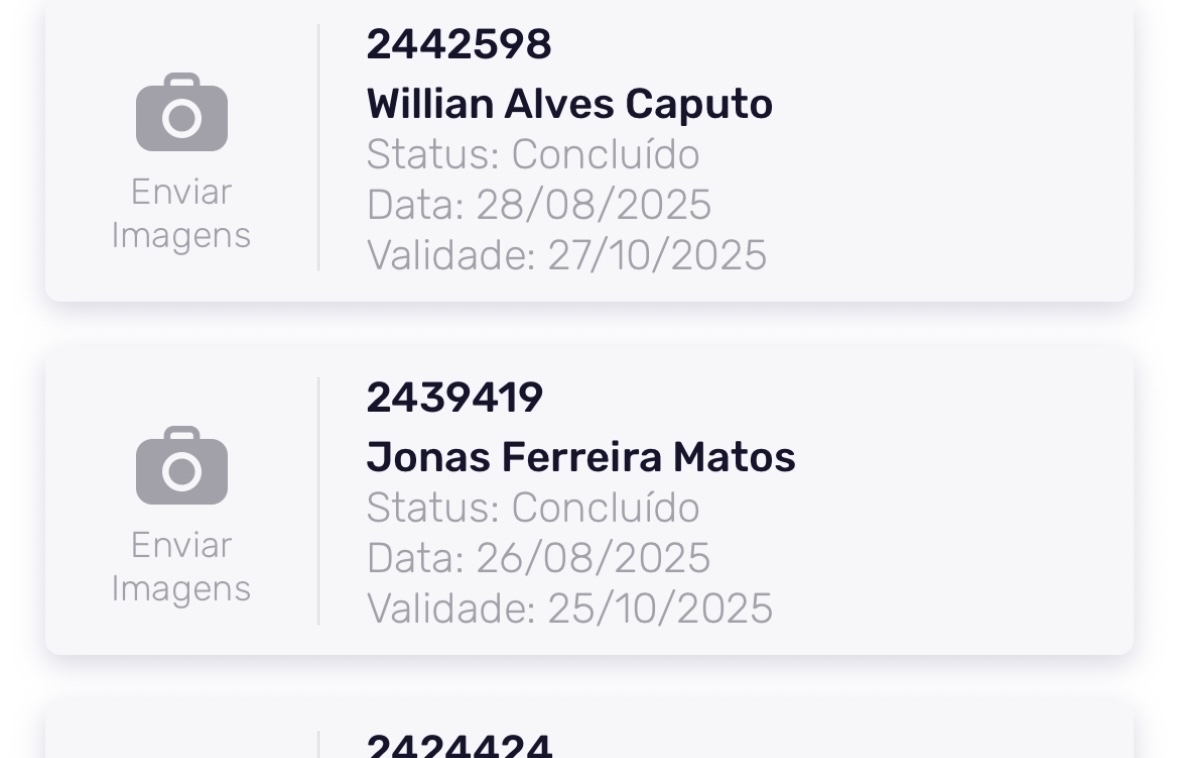
Task: Open the Willian Alves Caputo entry name
Action: pos(568,104)
